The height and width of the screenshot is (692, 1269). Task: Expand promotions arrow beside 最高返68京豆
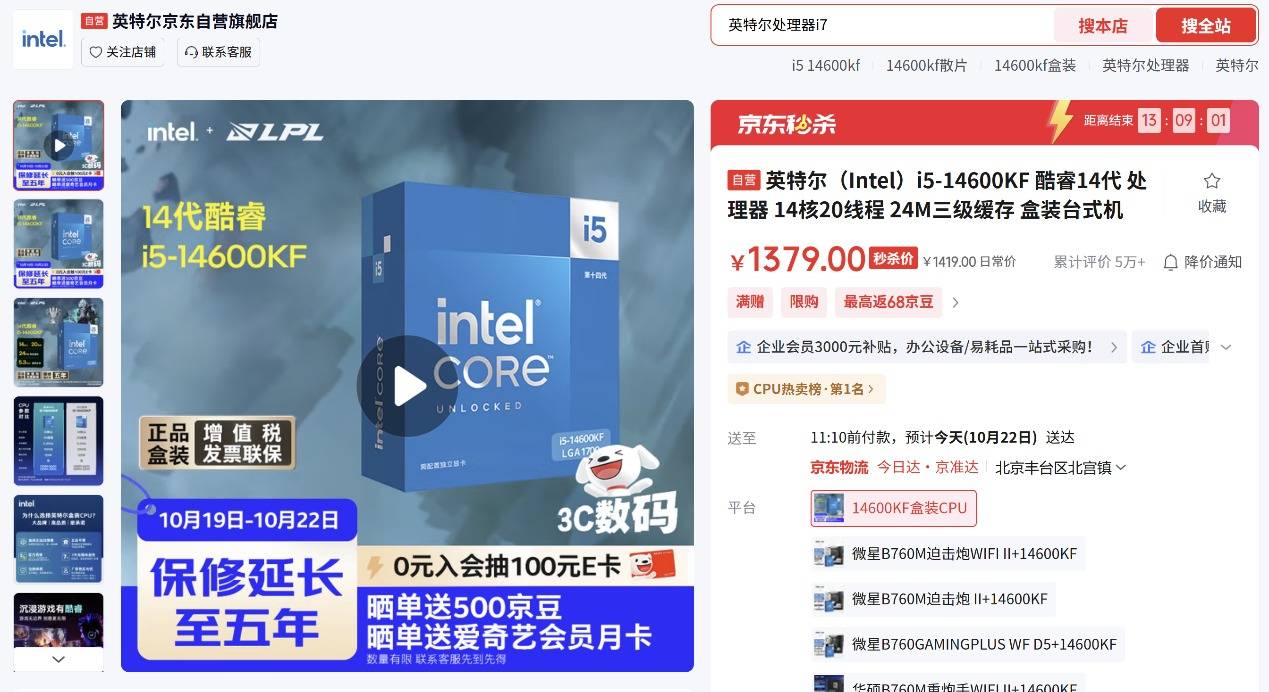click(x=955, y=302)
